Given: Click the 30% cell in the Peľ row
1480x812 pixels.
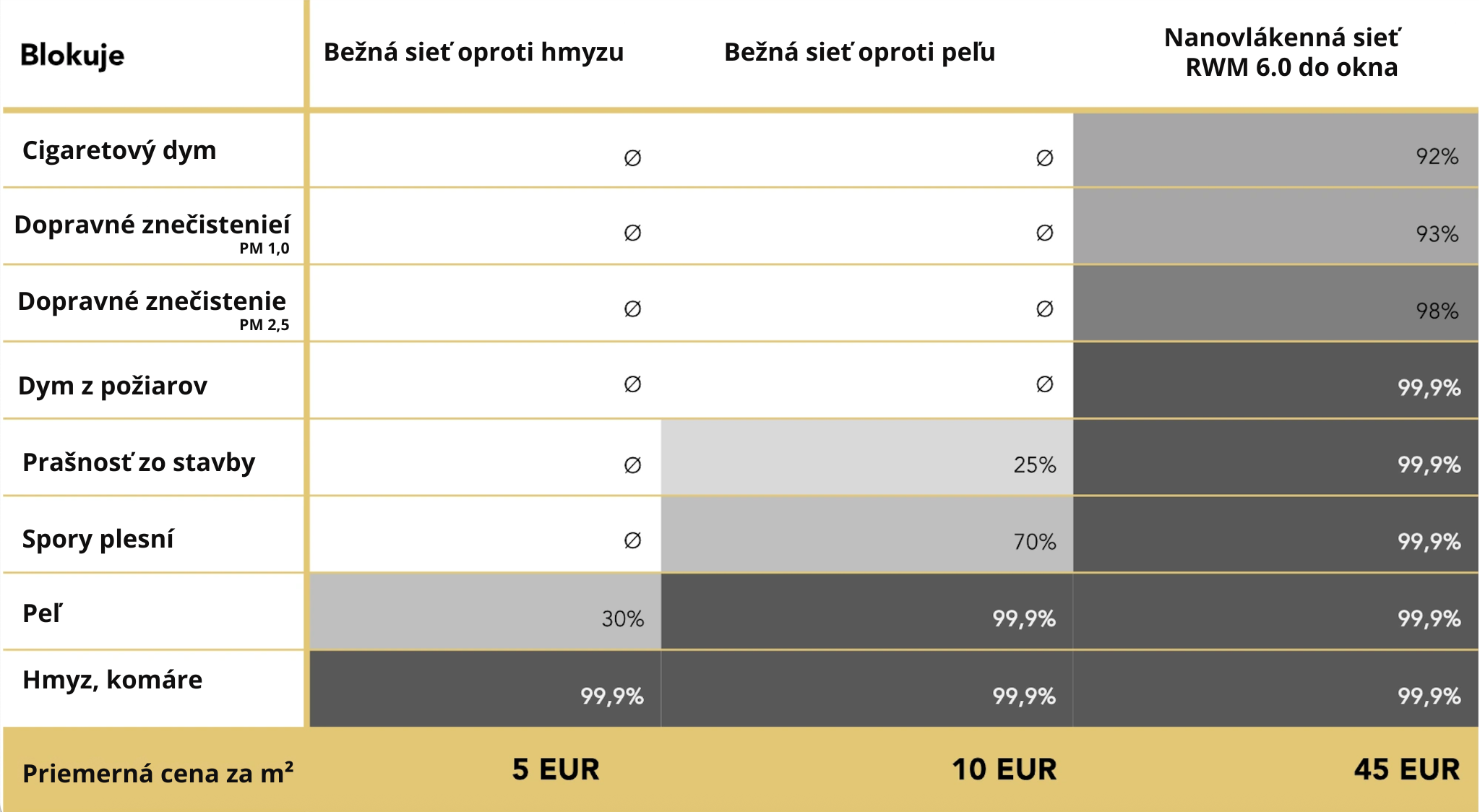Looking at the screenshot, I should coord(485,611).
